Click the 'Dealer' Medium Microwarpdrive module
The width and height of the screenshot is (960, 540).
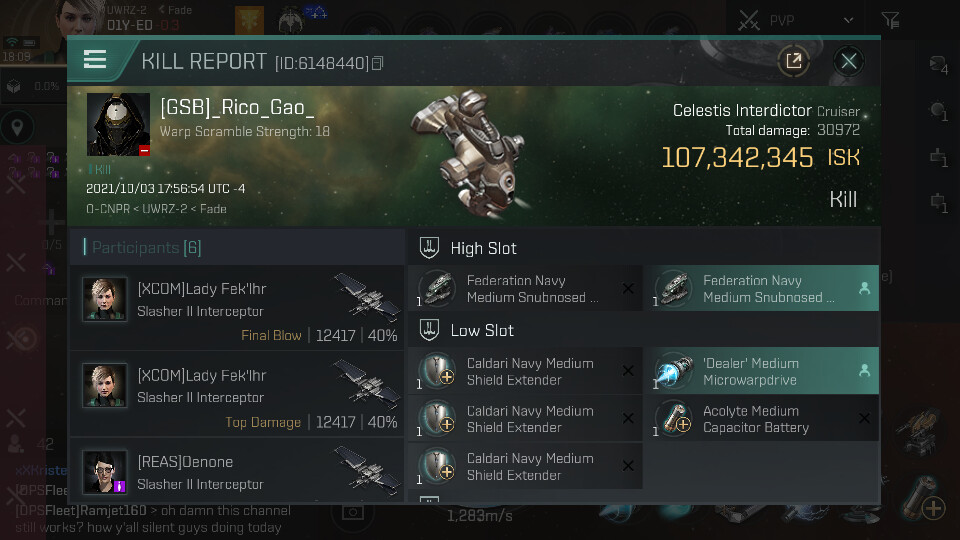764,371
